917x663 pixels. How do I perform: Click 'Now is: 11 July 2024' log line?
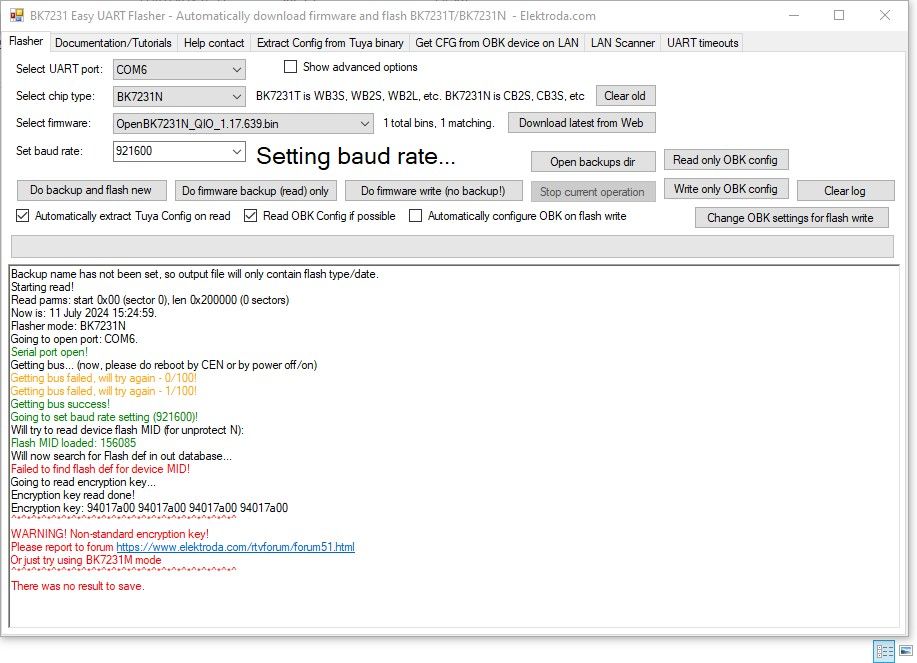point(84,313)
